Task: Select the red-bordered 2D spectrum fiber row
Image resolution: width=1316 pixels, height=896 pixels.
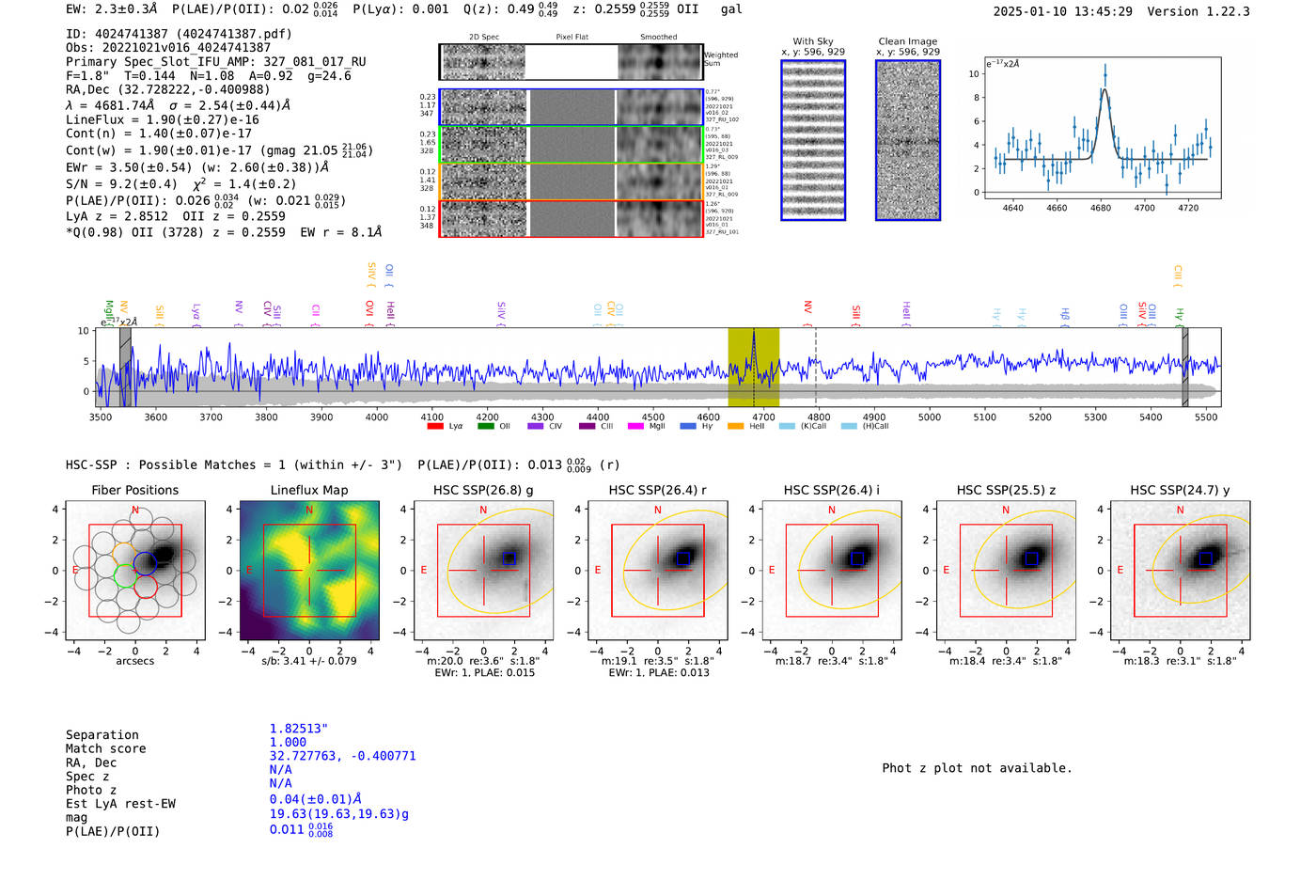Action: [572, 218]
